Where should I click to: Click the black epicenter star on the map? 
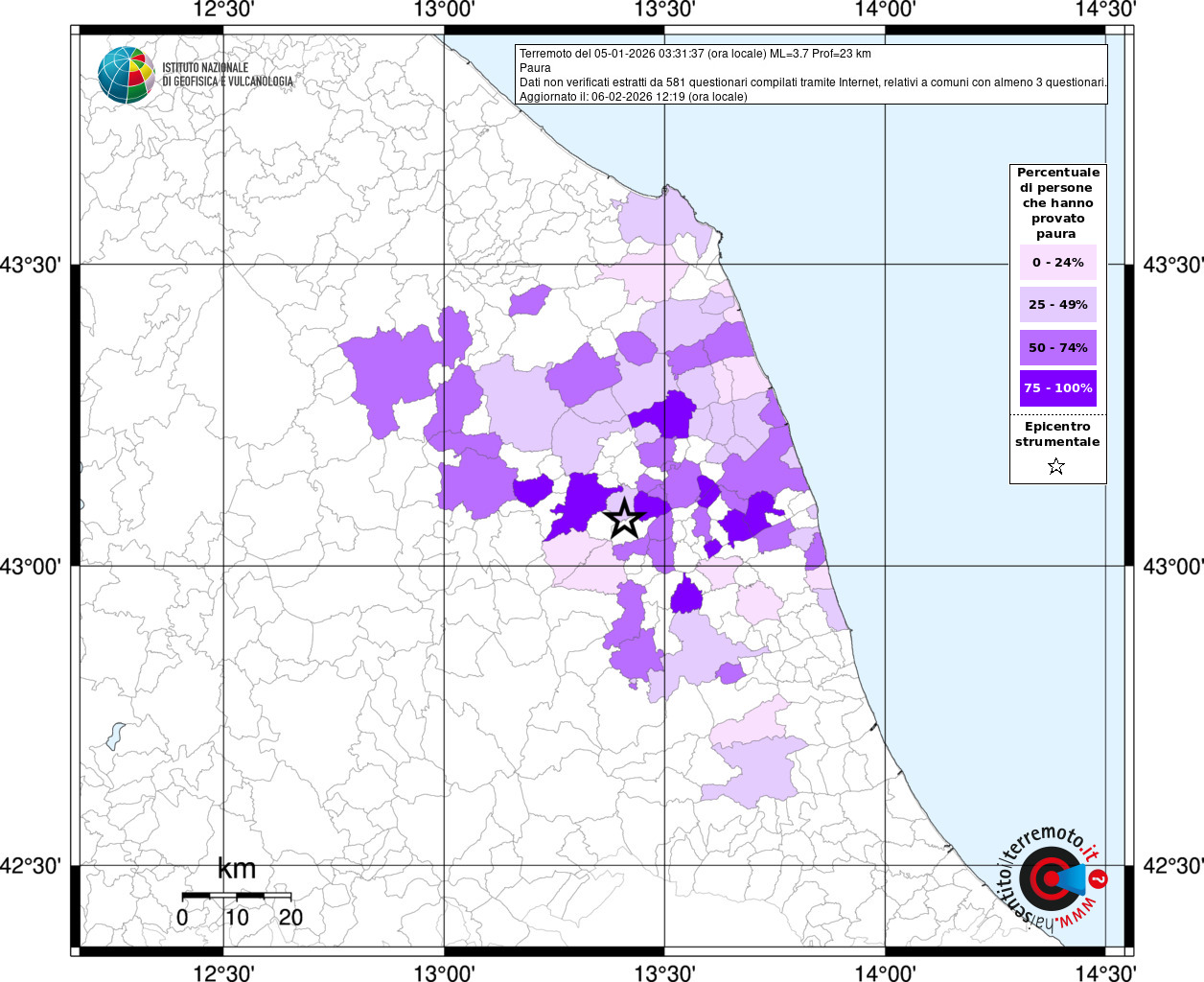[624, 519]
